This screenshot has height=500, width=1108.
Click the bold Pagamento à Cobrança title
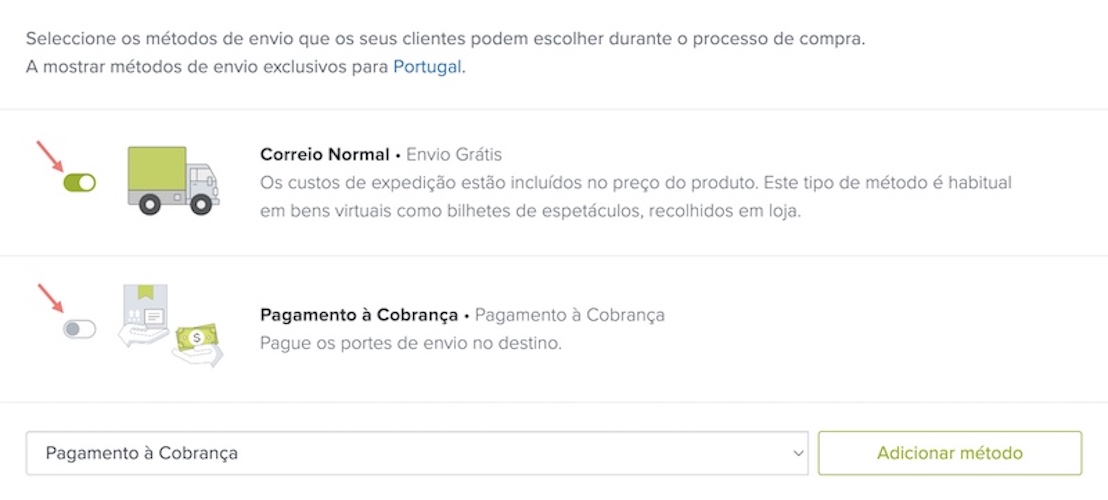[x=359, y=315]
